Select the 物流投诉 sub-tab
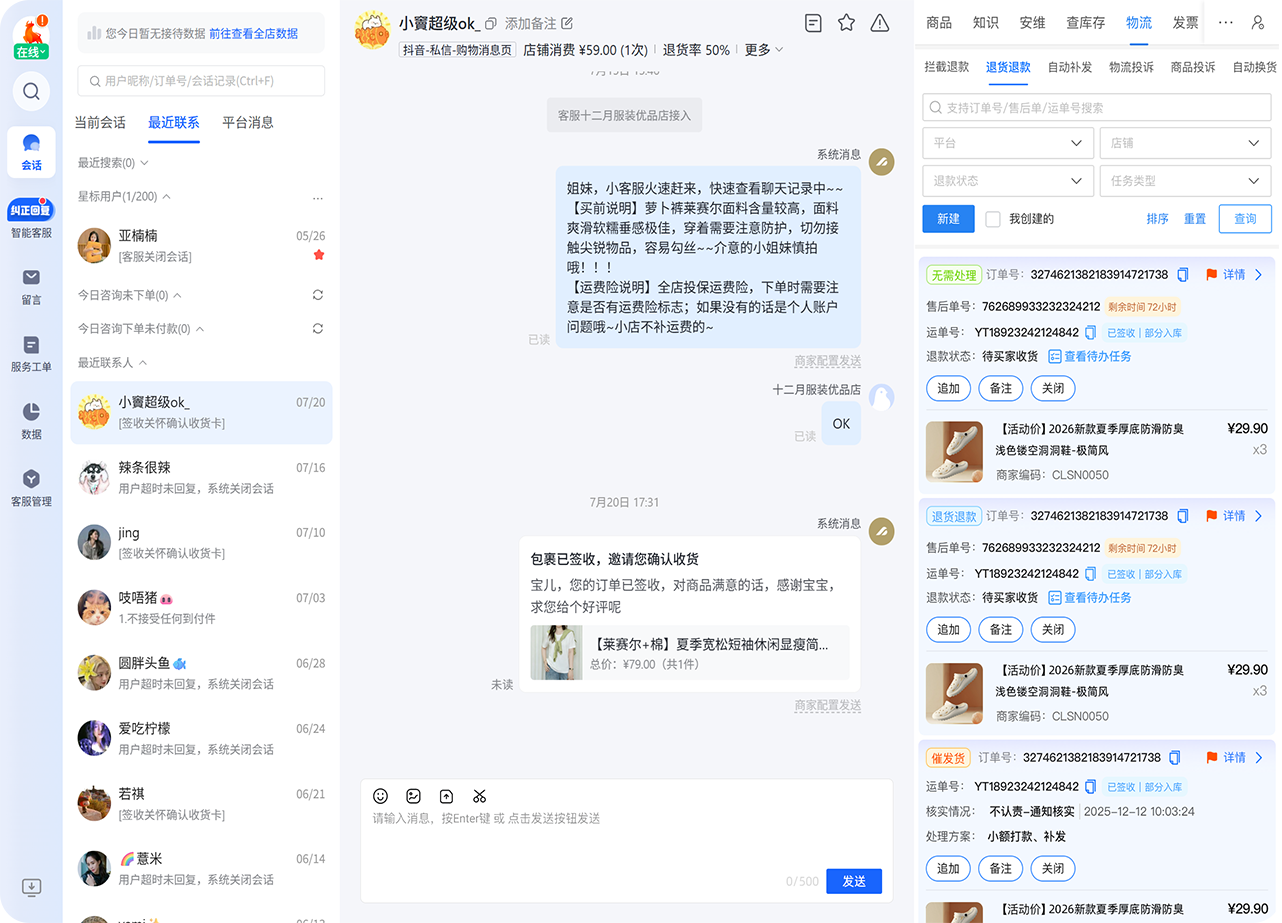This screenshot has width=1282, height=923. [x=1131, y=67]
